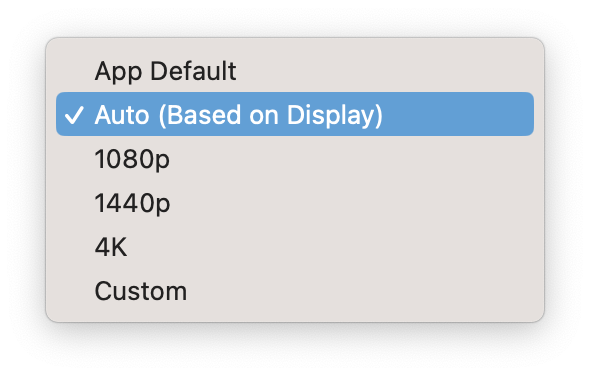Pick the 4K resolution entry

click(295, 247)
